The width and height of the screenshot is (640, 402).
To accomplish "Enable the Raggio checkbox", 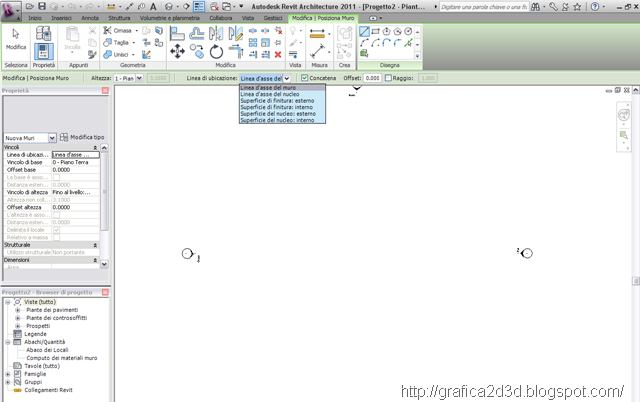I will click(x=389, y=77).
